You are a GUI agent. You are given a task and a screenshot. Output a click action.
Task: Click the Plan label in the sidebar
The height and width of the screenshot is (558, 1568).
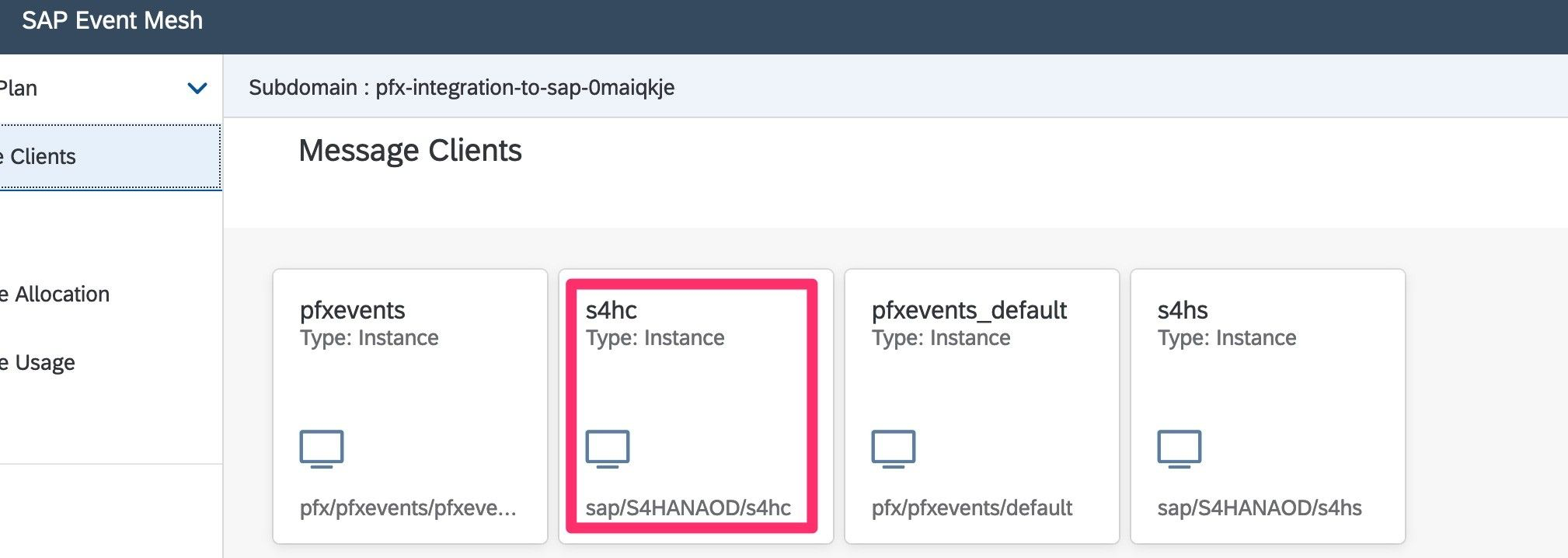(x=19, y=89)
